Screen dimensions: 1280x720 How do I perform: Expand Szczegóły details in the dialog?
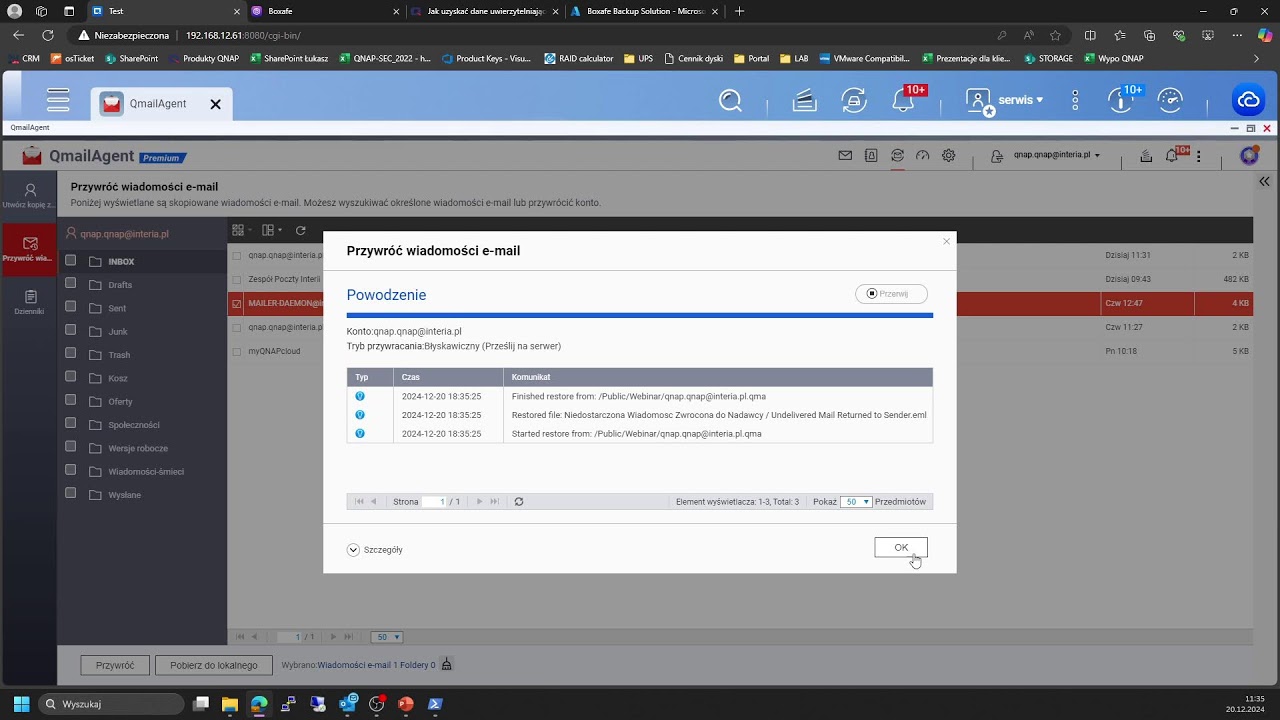[375, 550]
